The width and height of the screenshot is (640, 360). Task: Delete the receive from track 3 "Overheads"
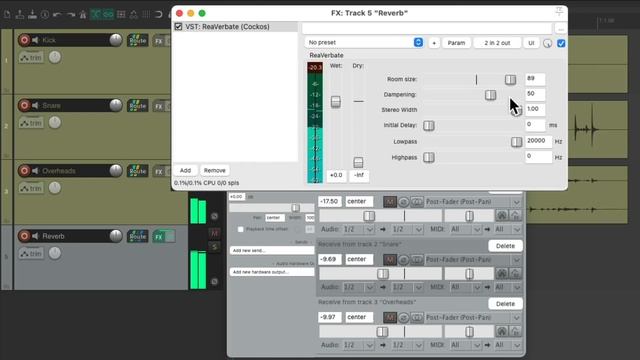505,304
